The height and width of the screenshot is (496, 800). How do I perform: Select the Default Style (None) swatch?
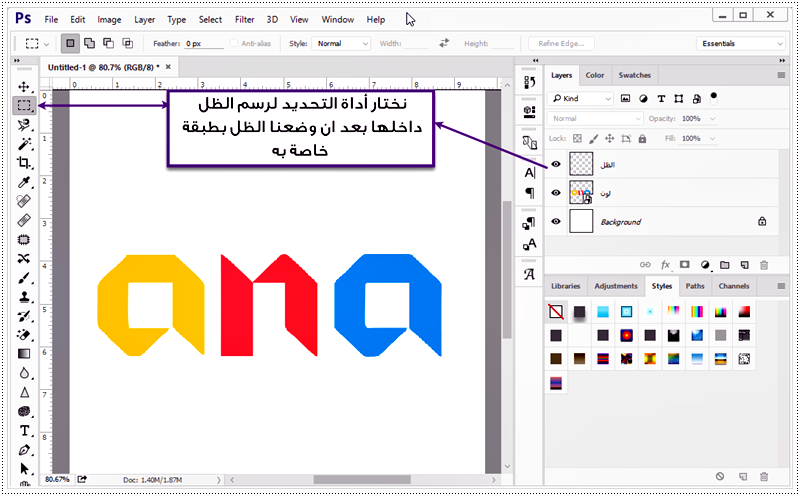pos(556,311)
